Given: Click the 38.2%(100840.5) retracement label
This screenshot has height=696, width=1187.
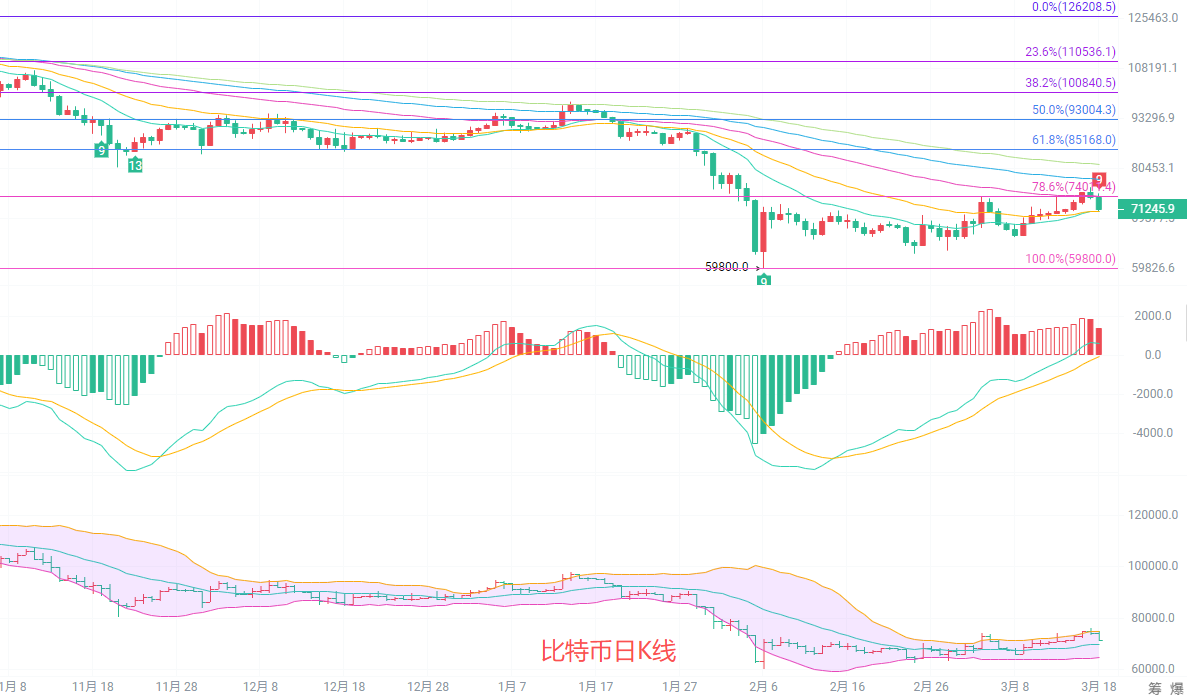Looking at the screenshot, I should (x=1070, y=83).
